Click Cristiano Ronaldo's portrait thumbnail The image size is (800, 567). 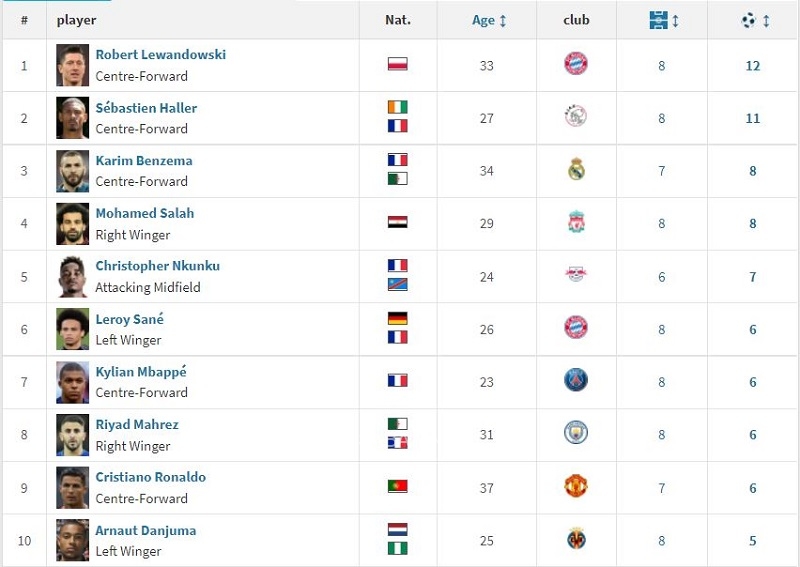pos(73,488)
